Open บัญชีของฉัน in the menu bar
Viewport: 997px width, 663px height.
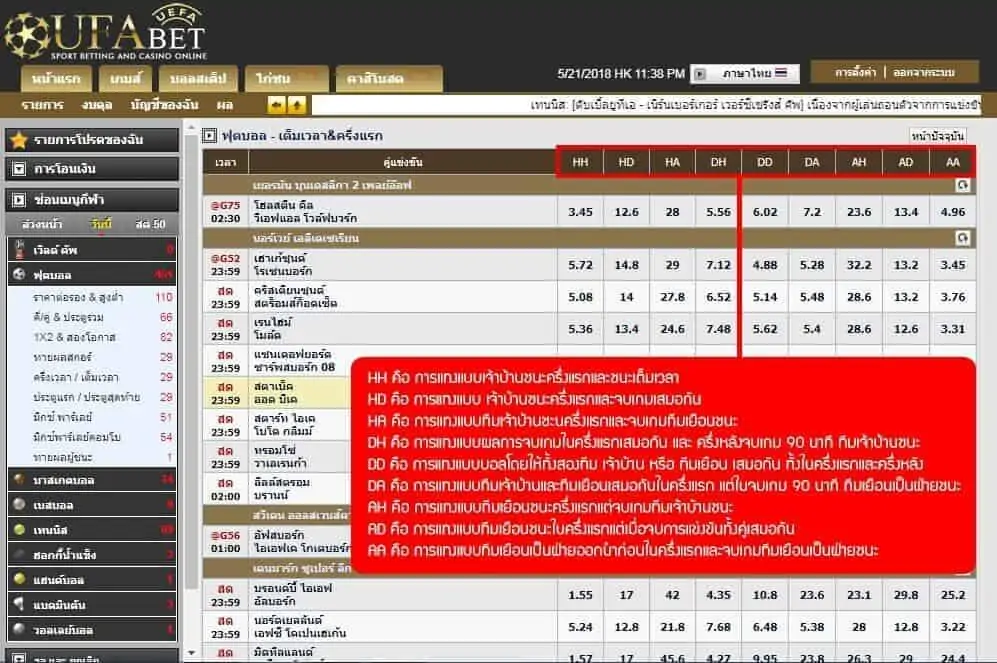coord(165,105)
